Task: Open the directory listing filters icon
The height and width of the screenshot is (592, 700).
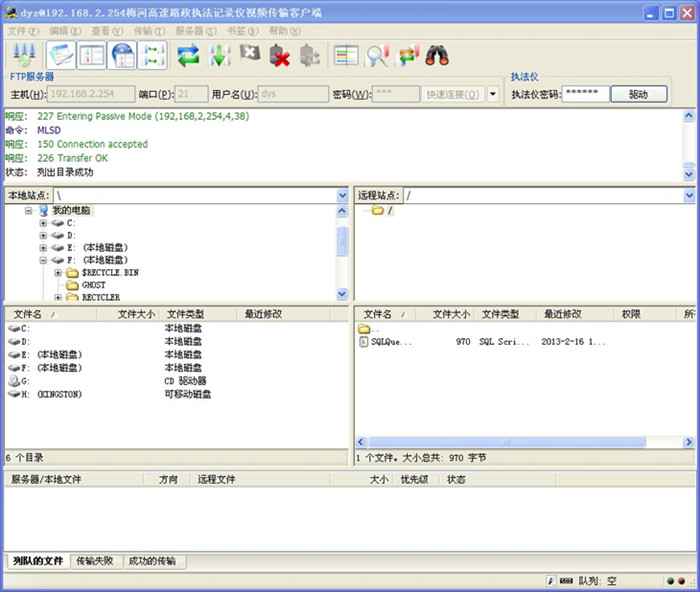Action: click(346, 56)
